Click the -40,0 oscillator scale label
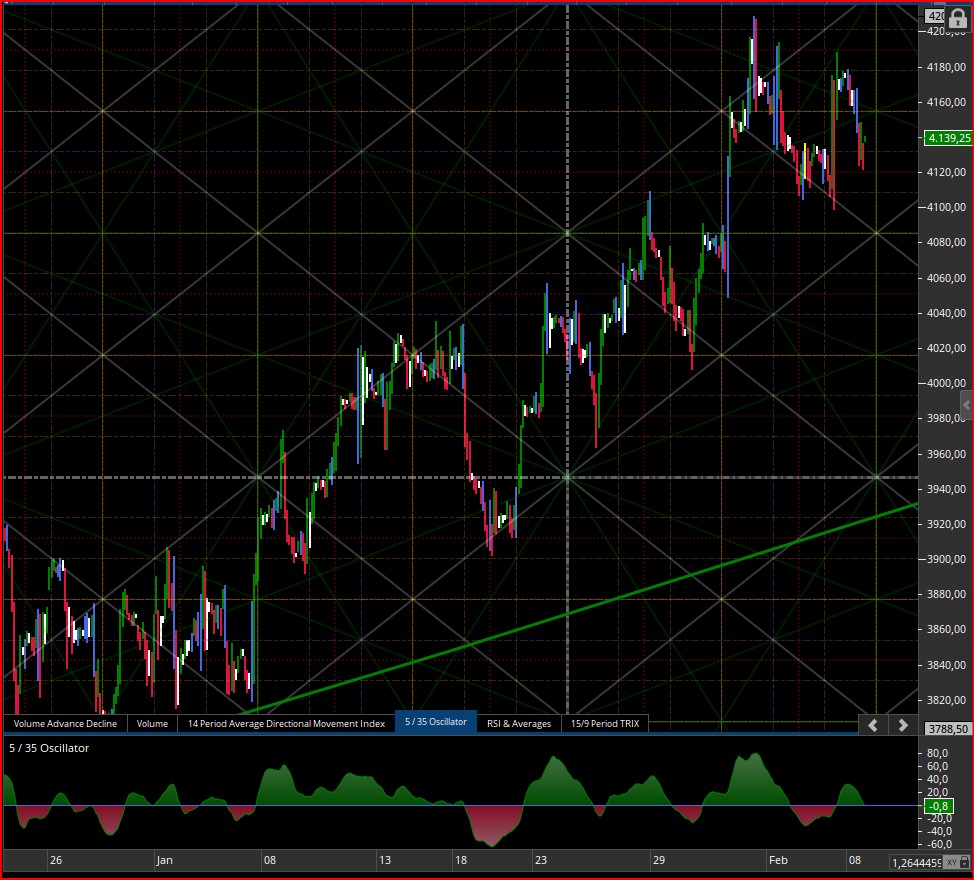Screen dimensions: 974x880 click(937, 831)
